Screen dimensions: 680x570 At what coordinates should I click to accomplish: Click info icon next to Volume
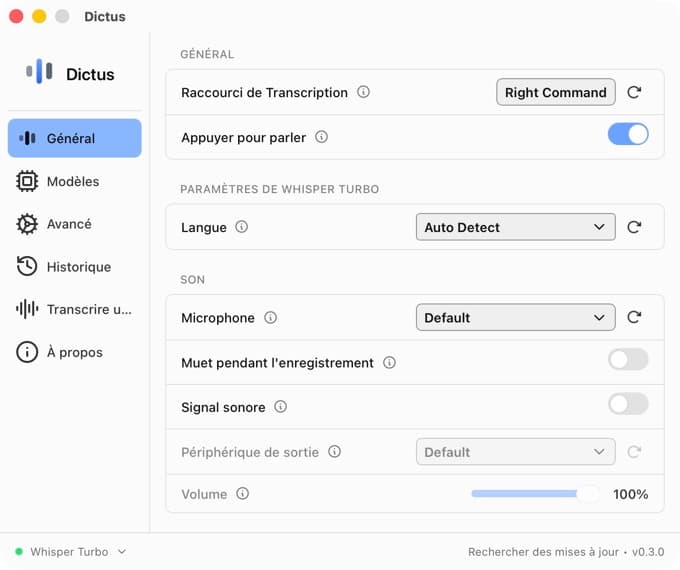click(x=243, y=493)
